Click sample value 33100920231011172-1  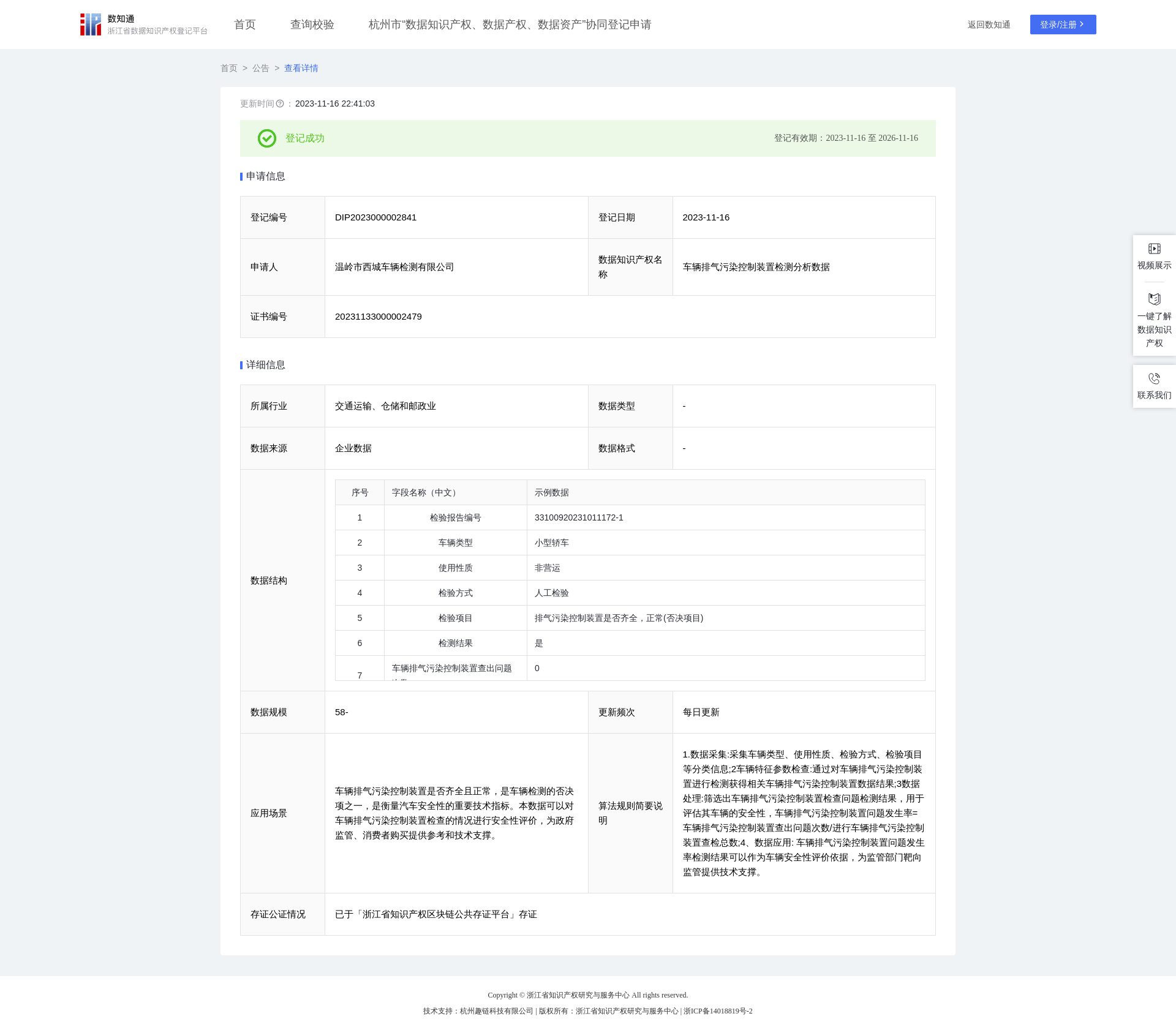click(x=579, y=517)
